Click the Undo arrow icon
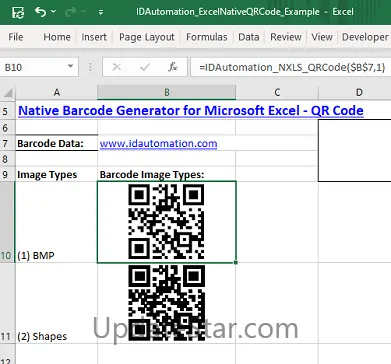 (40, 12)
